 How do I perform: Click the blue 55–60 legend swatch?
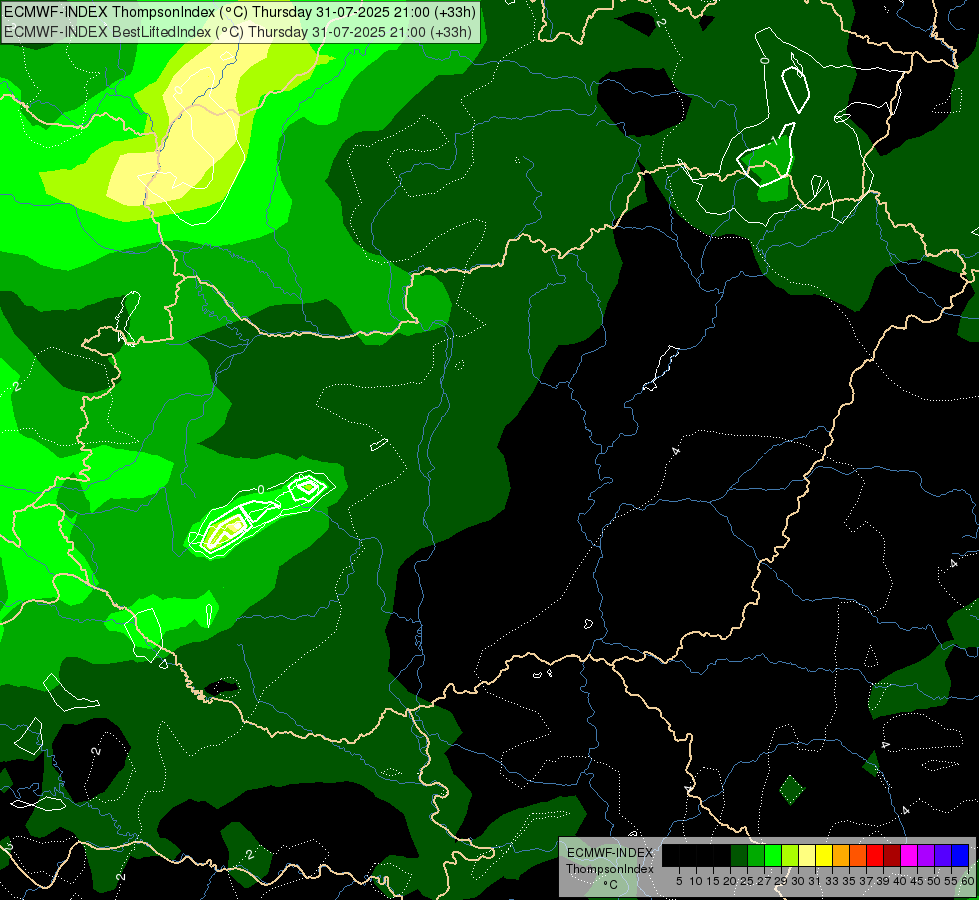[x=960, y=855]
